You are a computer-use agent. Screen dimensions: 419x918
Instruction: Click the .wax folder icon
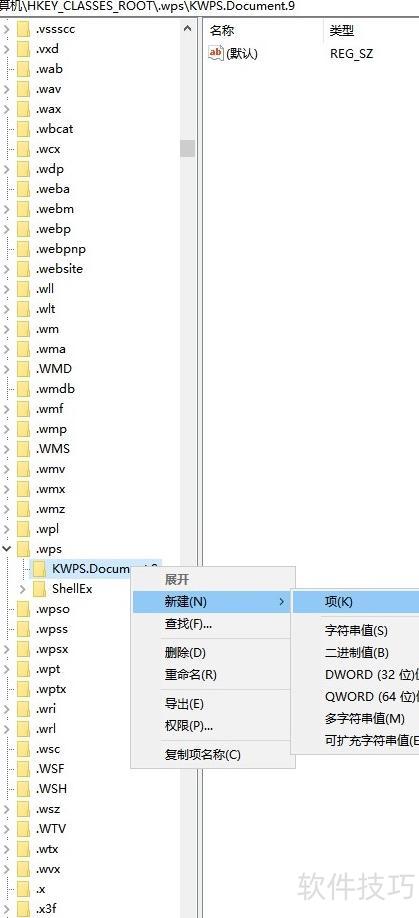[23, 109]
